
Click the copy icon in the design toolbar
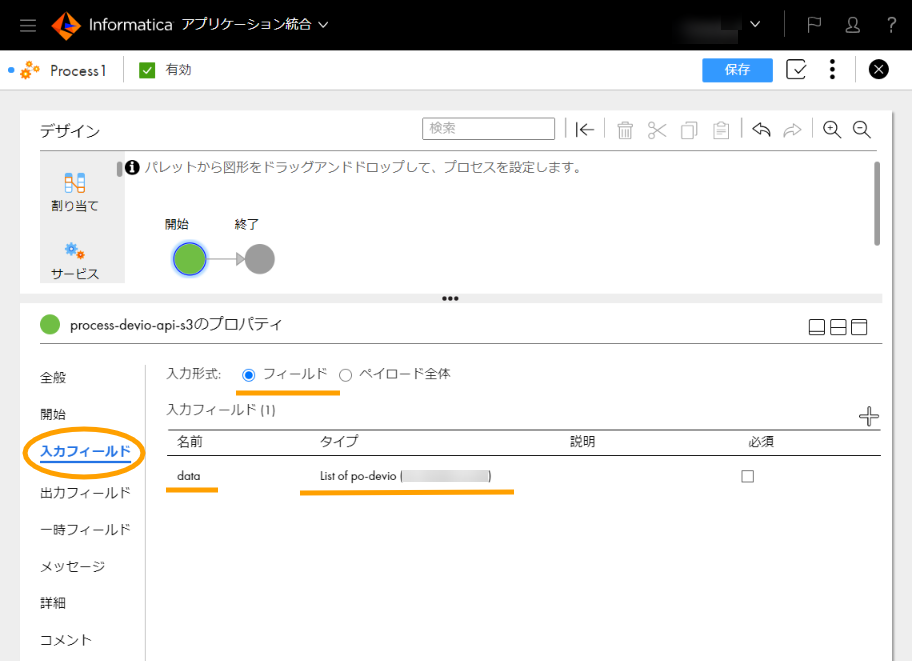tap(689, 128)
